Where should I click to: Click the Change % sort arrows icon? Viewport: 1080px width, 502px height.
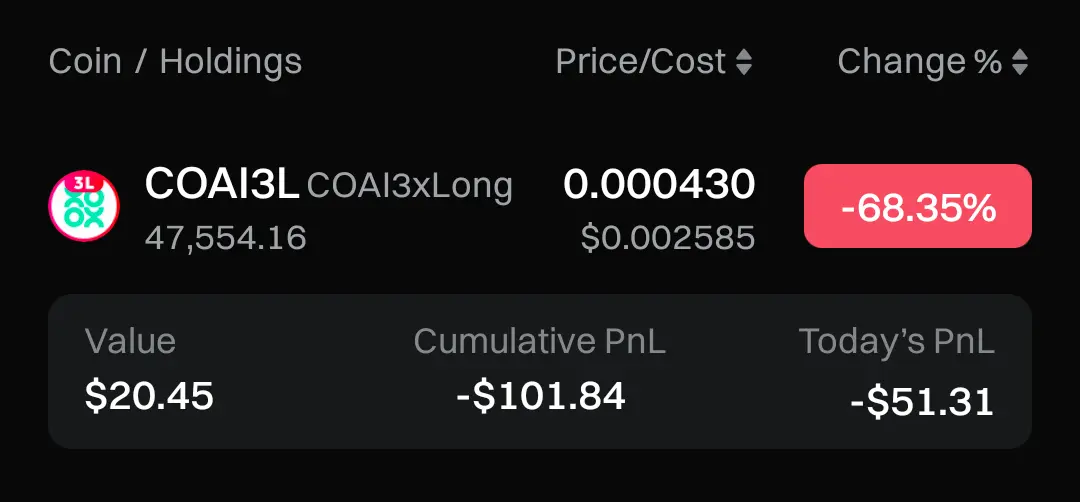(x=1020, y=62)
